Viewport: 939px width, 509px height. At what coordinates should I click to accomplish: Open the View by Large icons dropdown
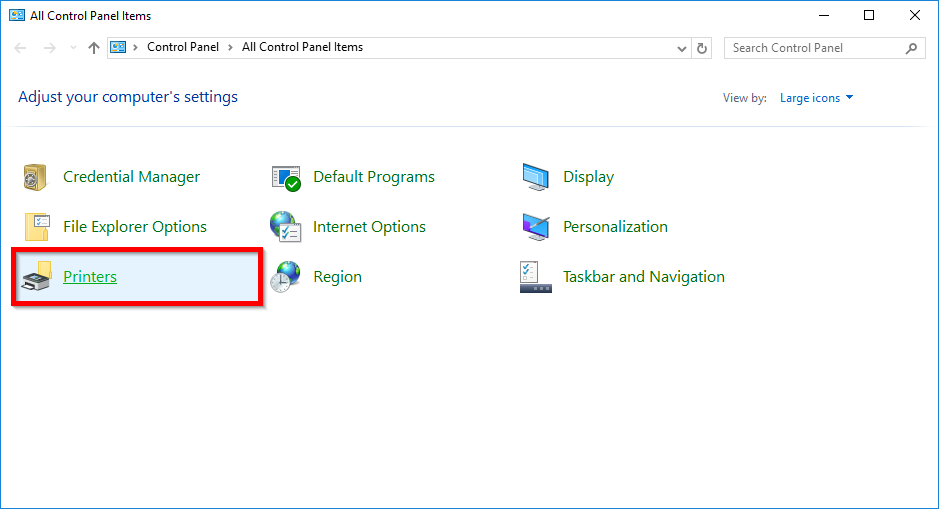point(816,98)
